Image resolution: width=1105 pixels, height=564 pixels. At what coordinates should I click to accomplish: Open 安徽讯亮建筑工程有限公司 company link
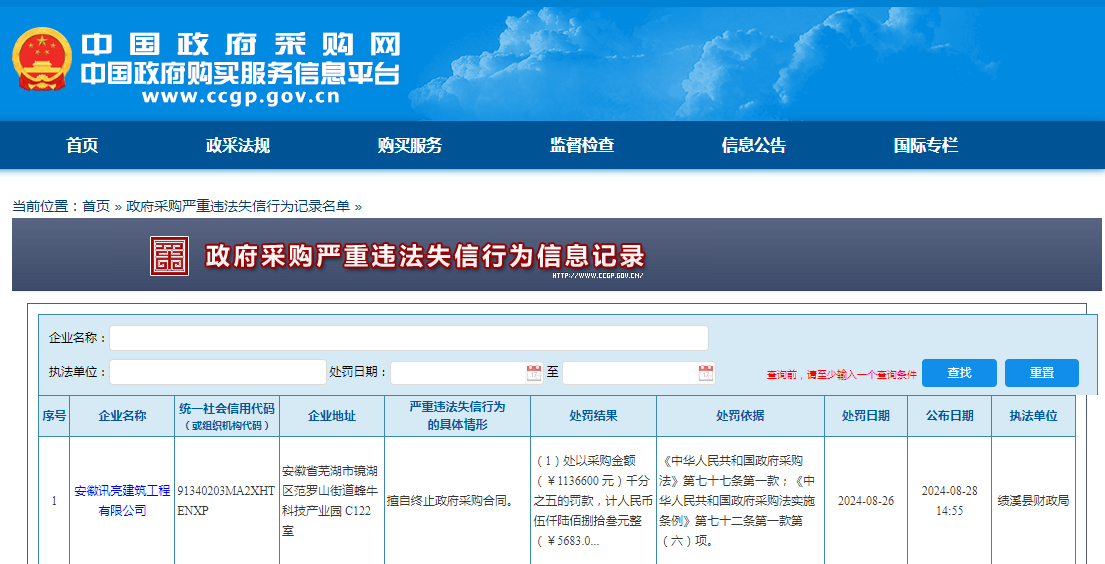pos(122,500)
